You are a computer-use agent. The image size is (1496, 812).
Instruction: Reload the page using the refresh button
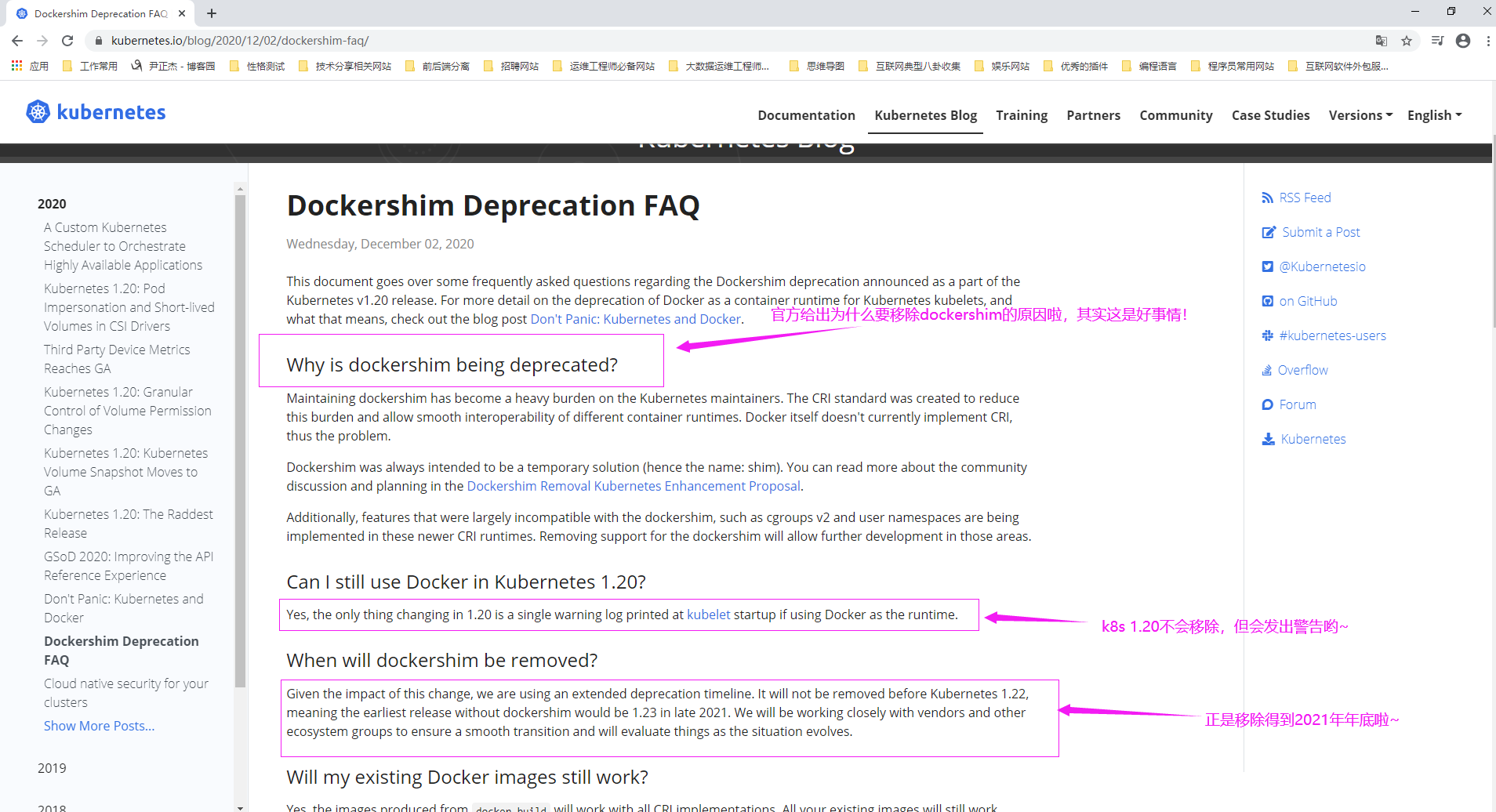[x=67, y=41]
